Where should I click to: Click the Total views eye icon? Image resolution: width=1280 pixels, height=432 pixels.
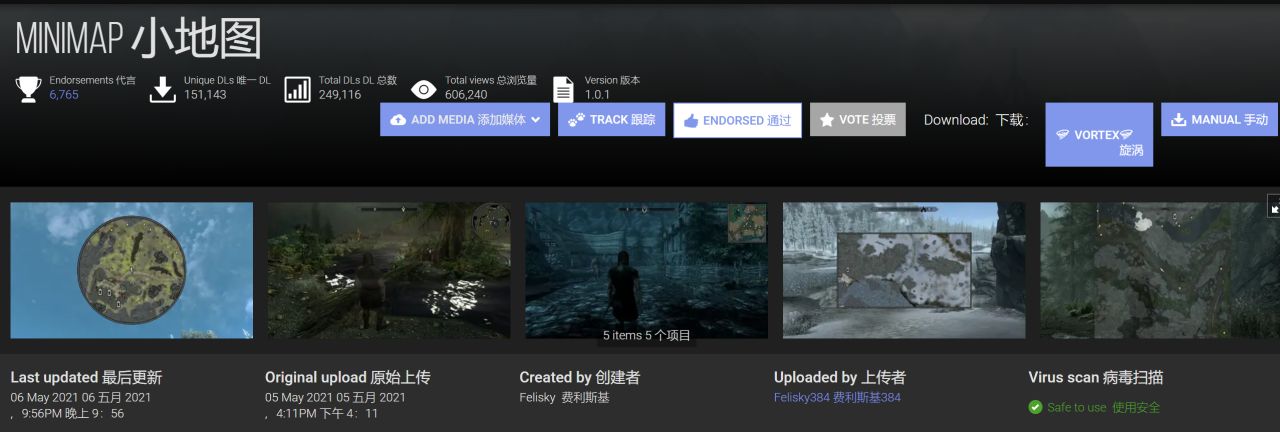424,90
